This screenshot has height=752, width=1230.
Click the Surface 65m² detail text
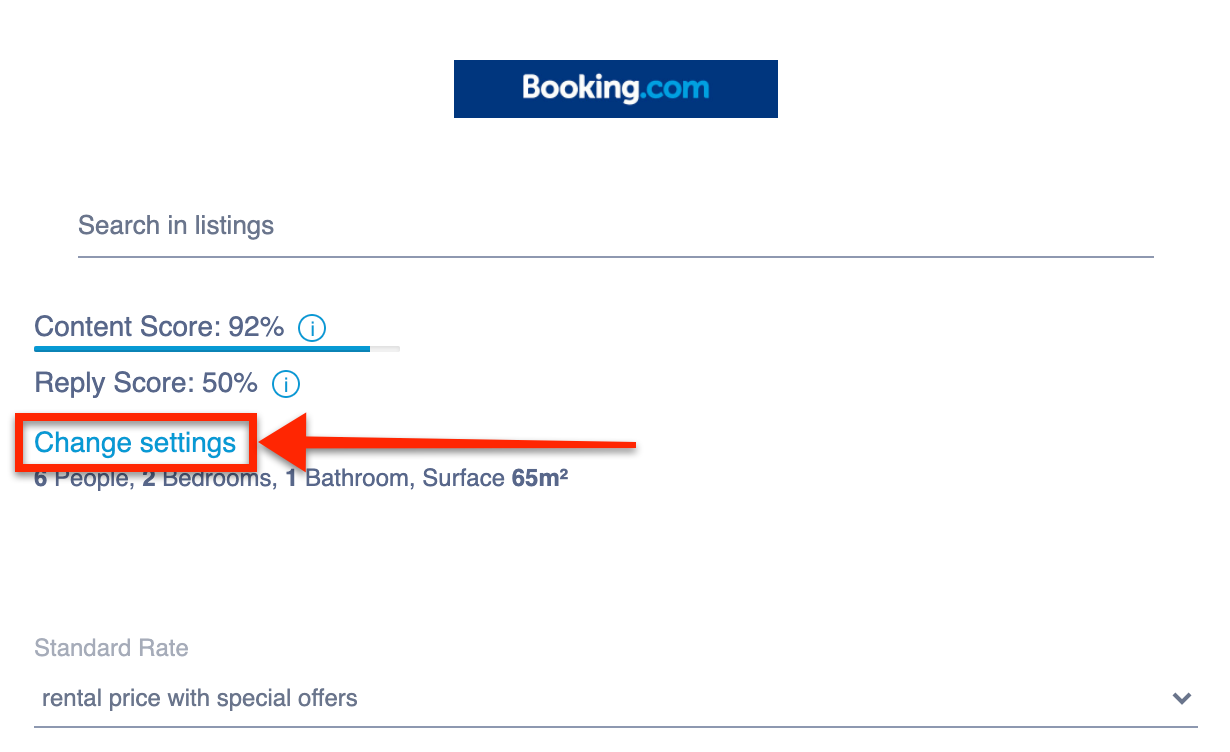pos(495,479)
